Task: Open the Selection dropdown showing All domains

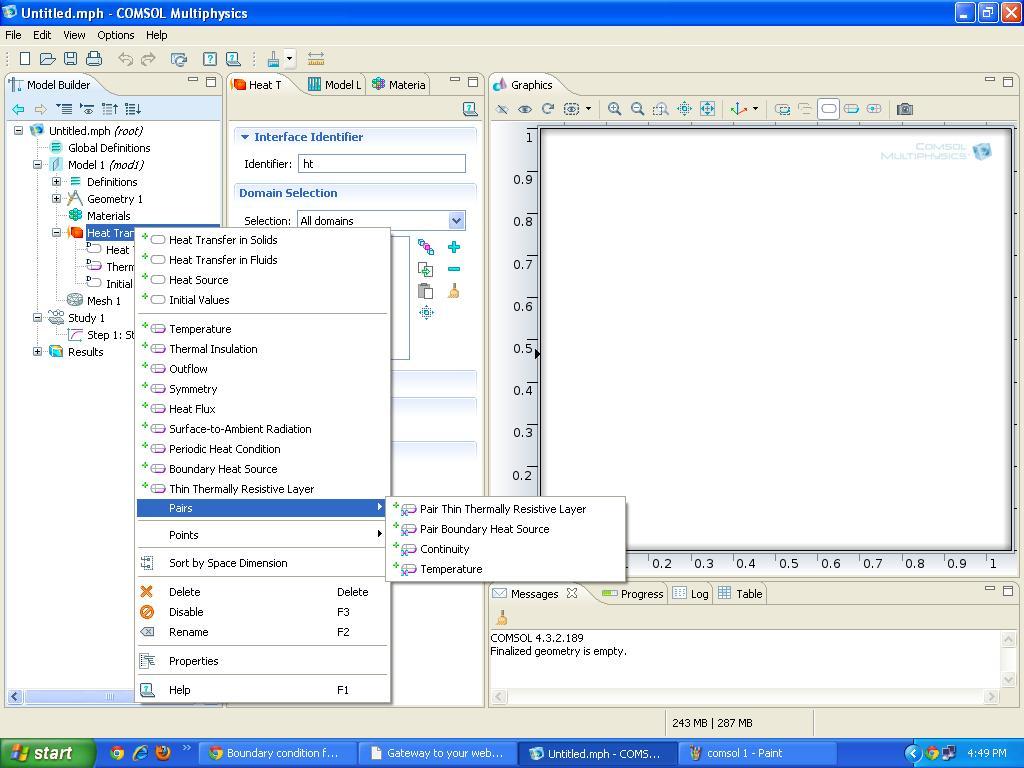Action: point(456,221)
